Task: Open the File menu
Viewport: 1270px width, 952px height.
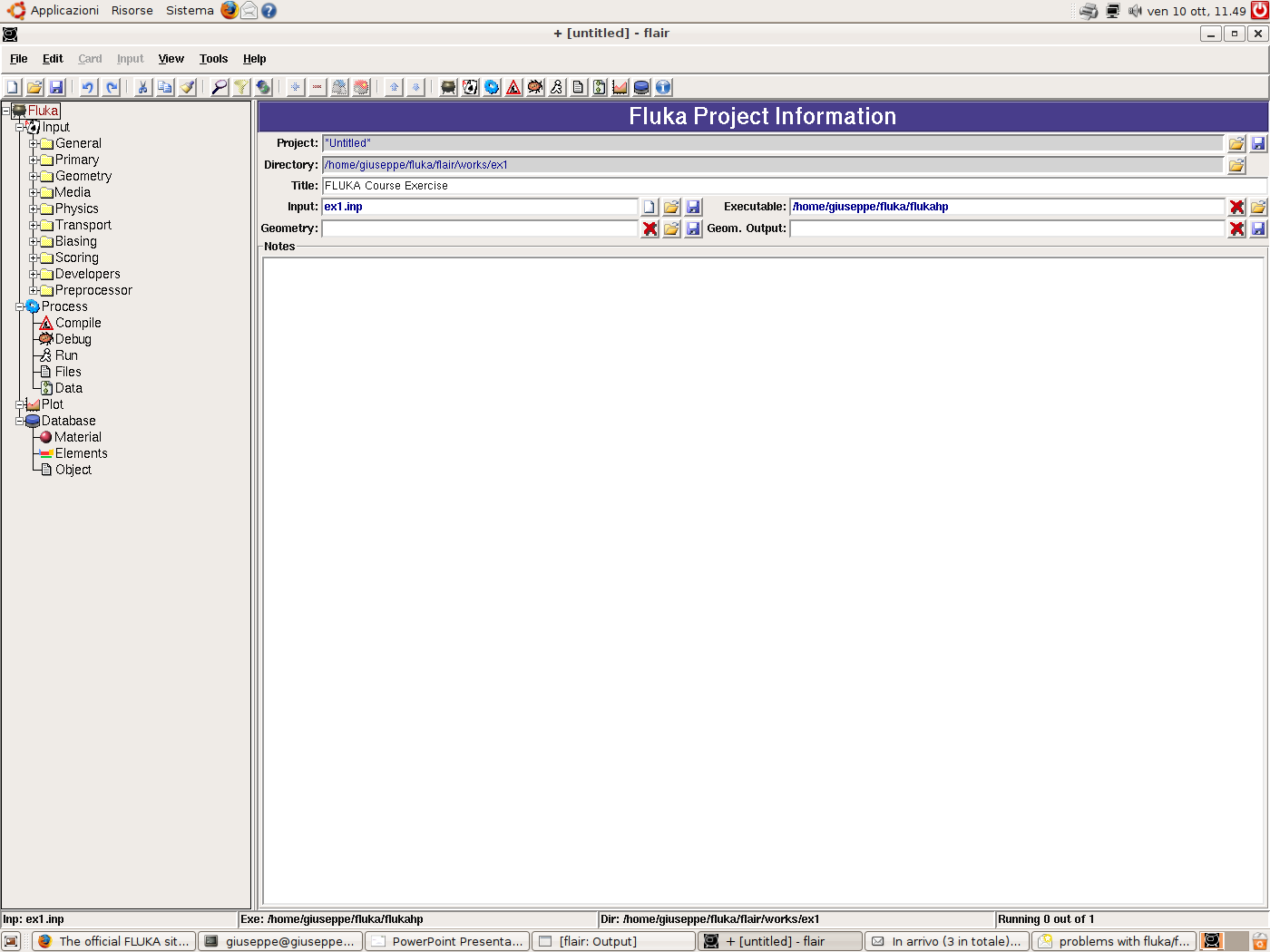Action: coord(19,59)
